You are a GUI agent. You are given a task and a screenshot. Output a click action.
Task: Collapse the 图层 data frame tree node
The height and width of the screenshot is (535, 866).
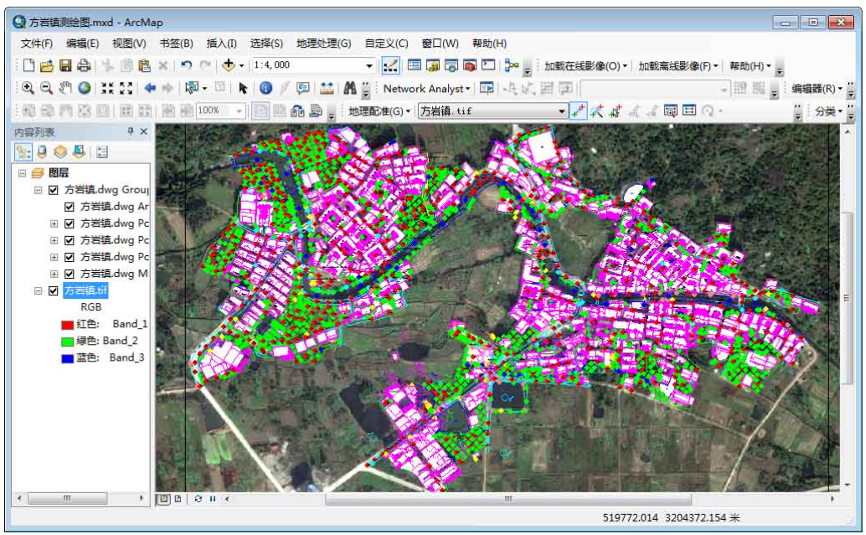pyautogui.click(x=22, y=173)
